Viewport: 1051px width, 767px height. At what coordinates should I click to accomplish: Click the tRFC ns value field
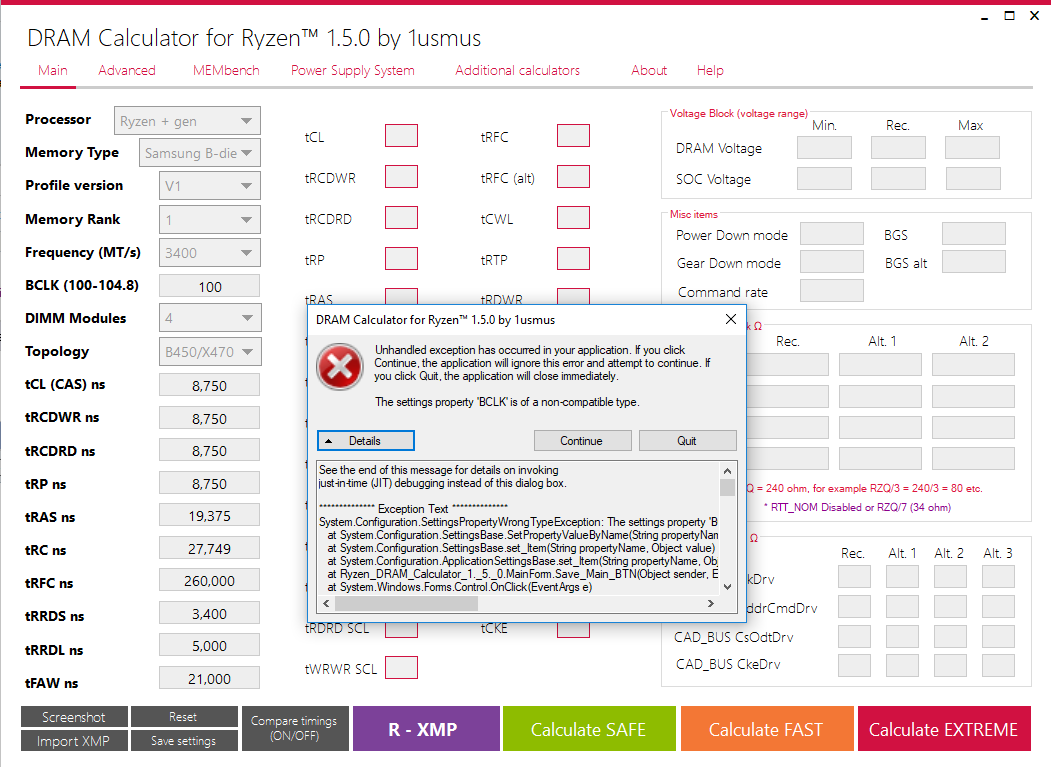[209, 580]
